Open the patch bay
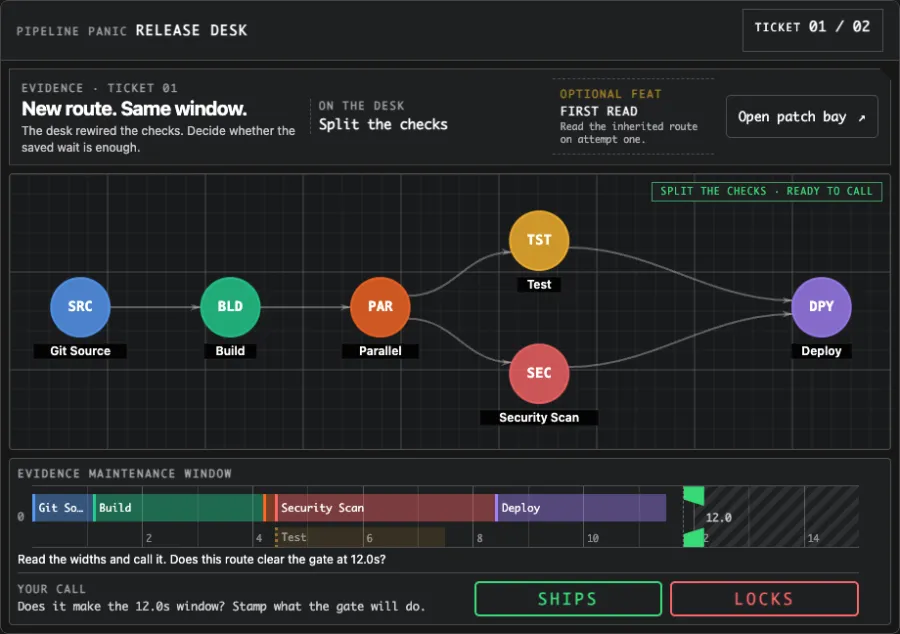 tap(802, 117)
